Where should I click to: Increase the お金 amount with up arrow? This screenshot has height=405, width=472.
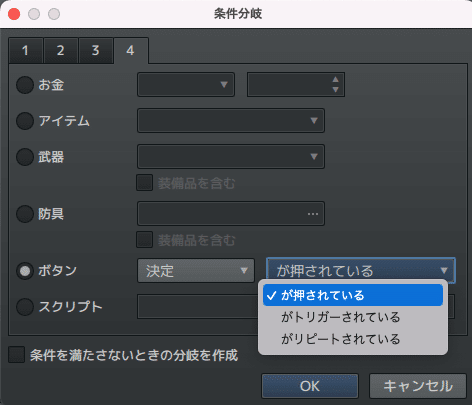[336, 79]
